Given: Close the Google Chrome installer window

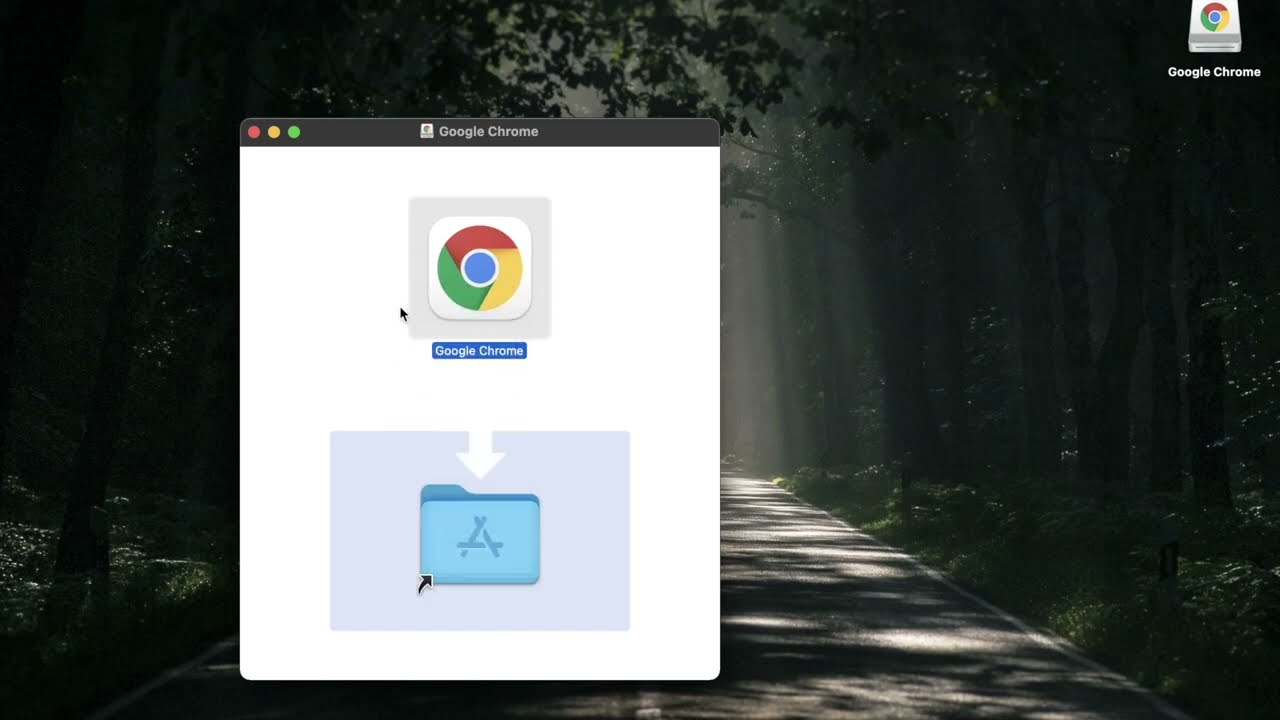Looking at the screenshot, I should click(x=254, y=132).
